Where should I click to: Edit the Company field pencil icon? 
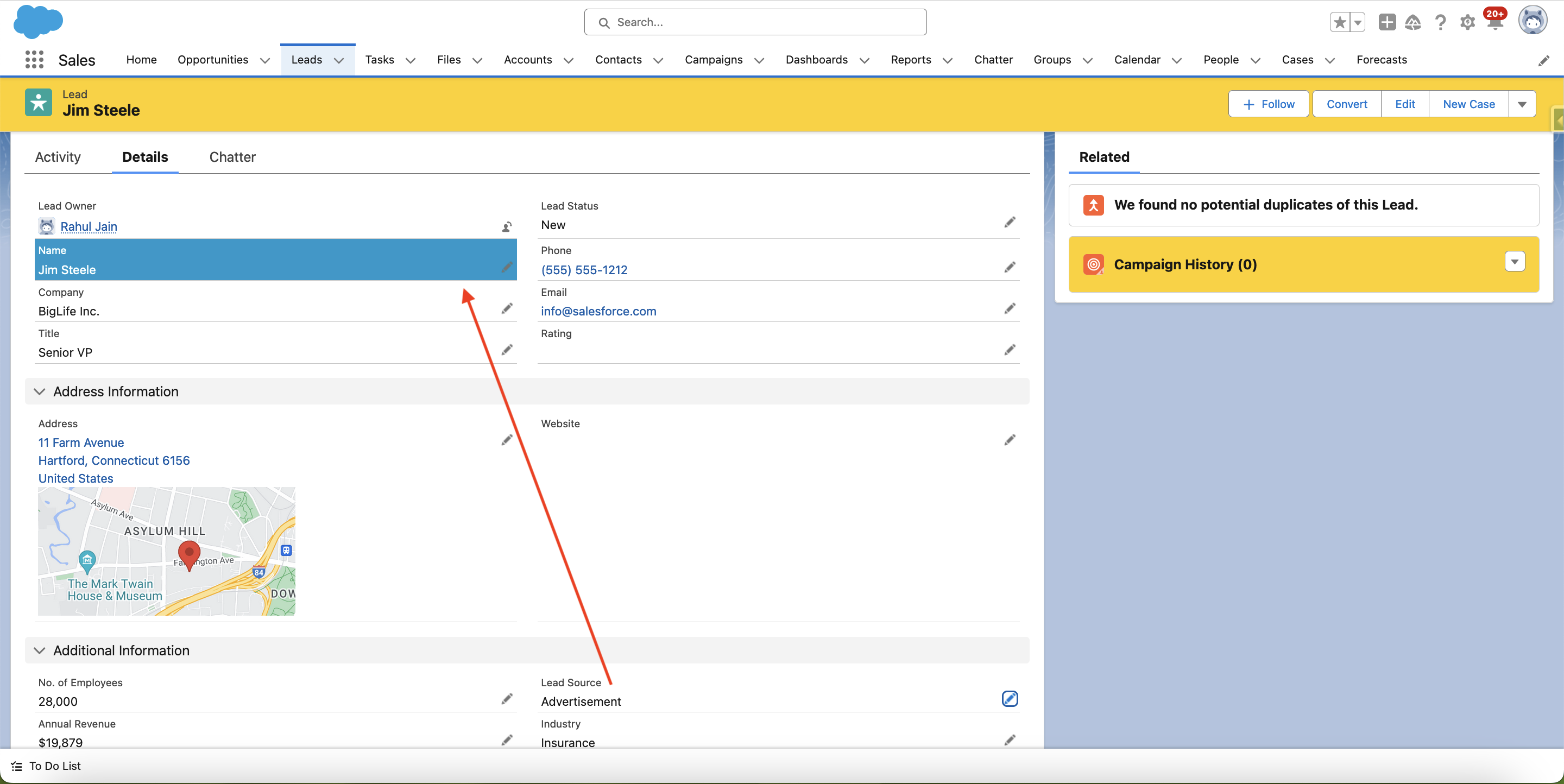coord(507,308)
